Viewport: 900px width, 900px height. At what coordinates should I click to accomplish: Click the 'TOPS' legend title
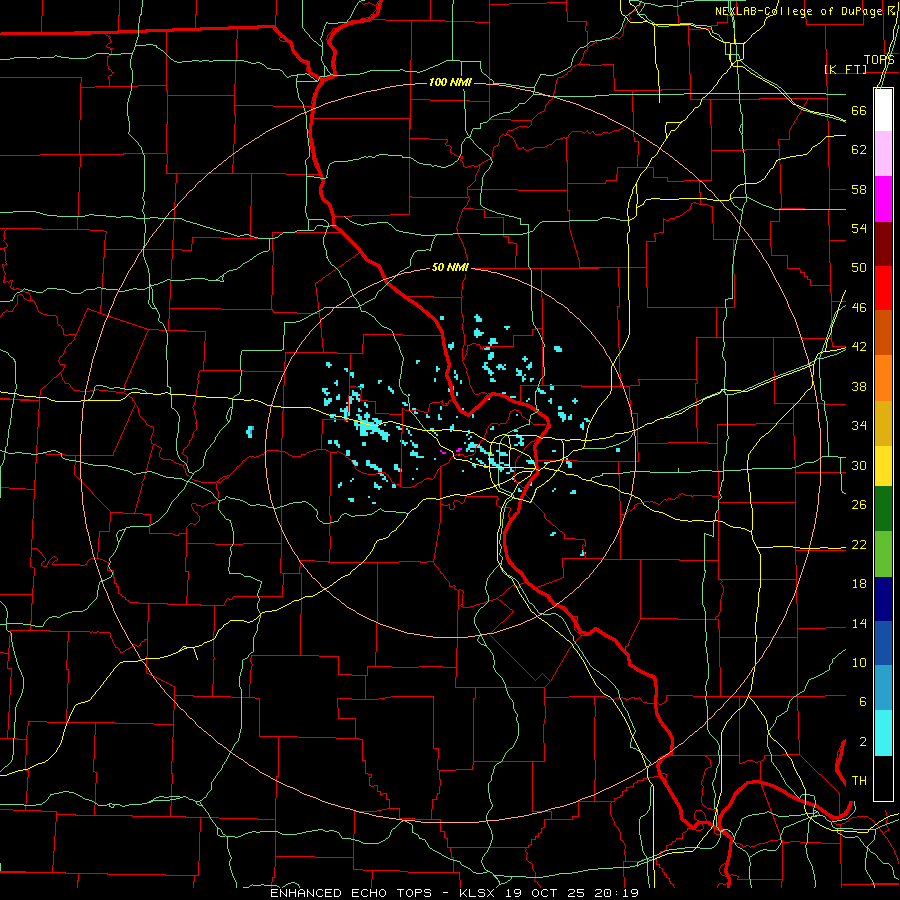pyautogui.click(x=879, y=60)
